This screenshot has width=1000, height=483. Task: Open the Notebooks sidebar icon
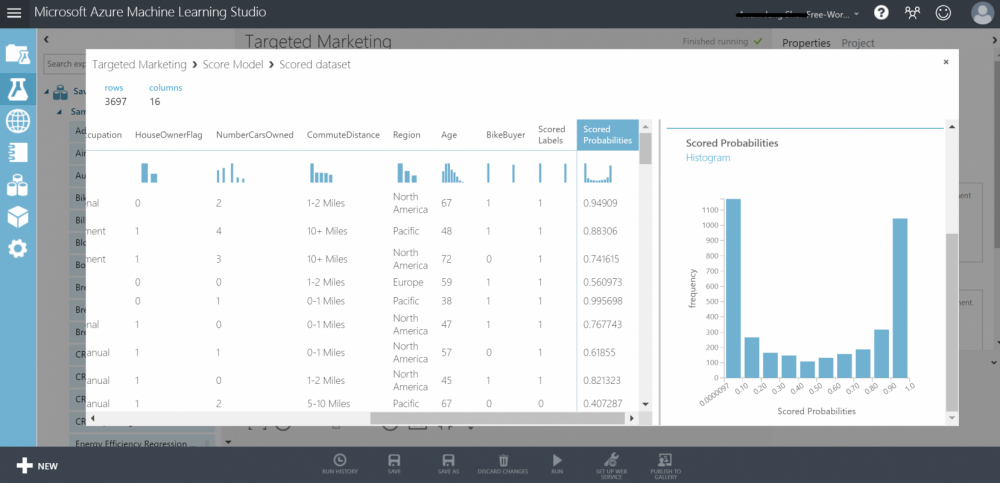(x=18, y=153)
